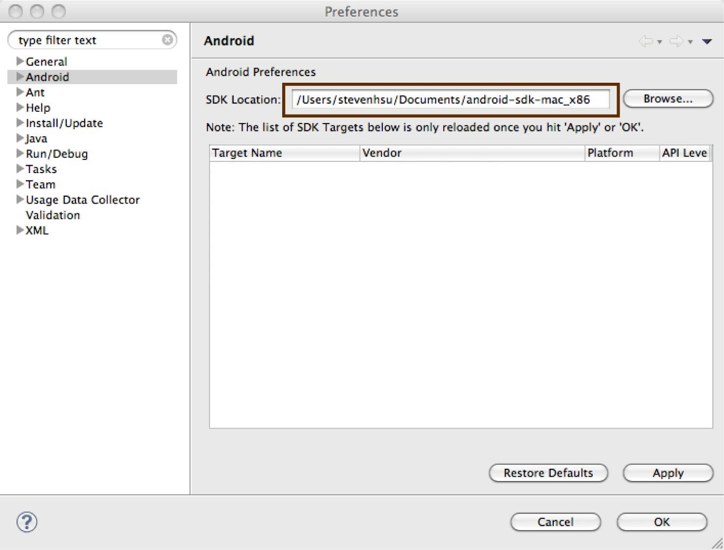
Task: Clear the filter text field icon
Action: [168, 40]
